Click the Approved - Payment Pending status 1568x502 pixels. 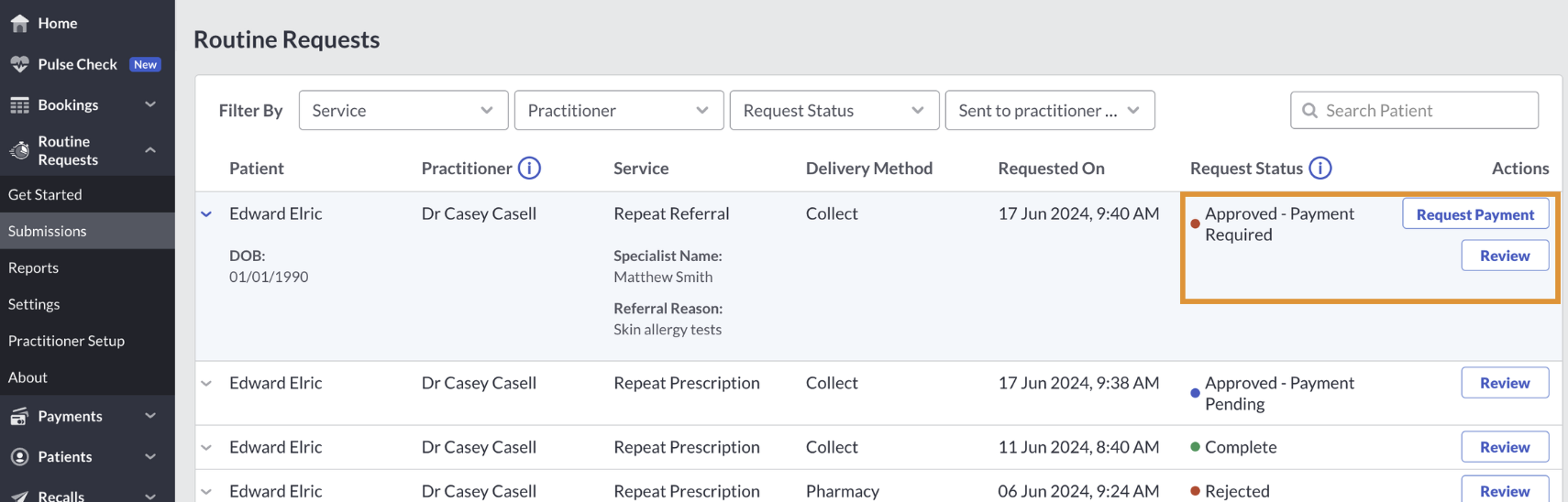(1279, 393)
